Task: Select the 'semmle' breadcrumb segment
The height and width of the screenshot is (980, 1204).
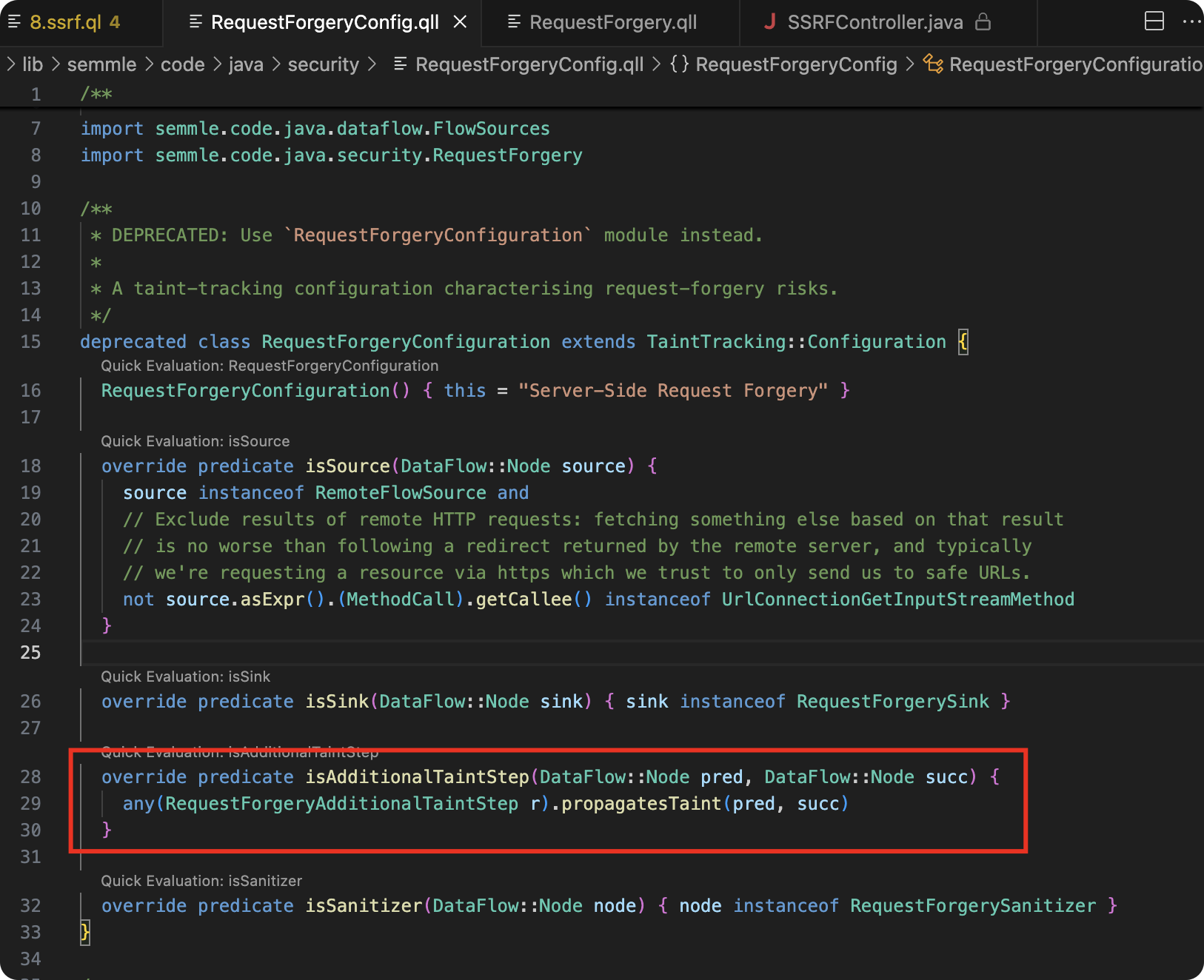Action: point(101,64)
